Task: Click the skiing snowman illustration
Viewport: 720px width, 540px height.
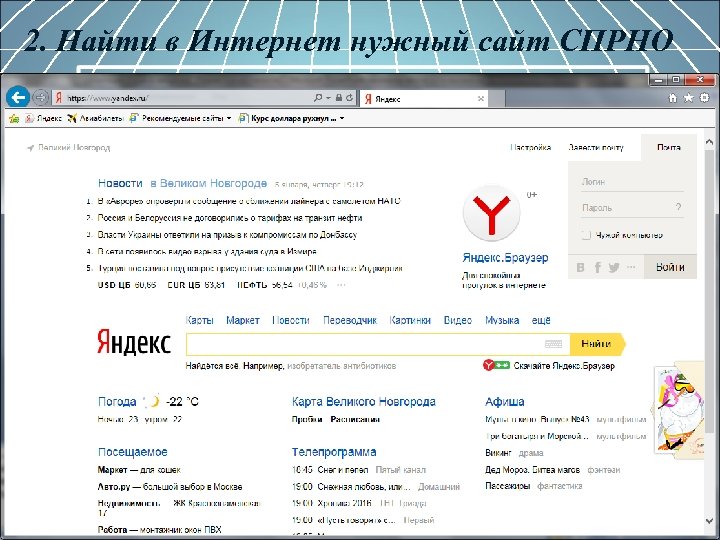Action: [x=678, y=410]
